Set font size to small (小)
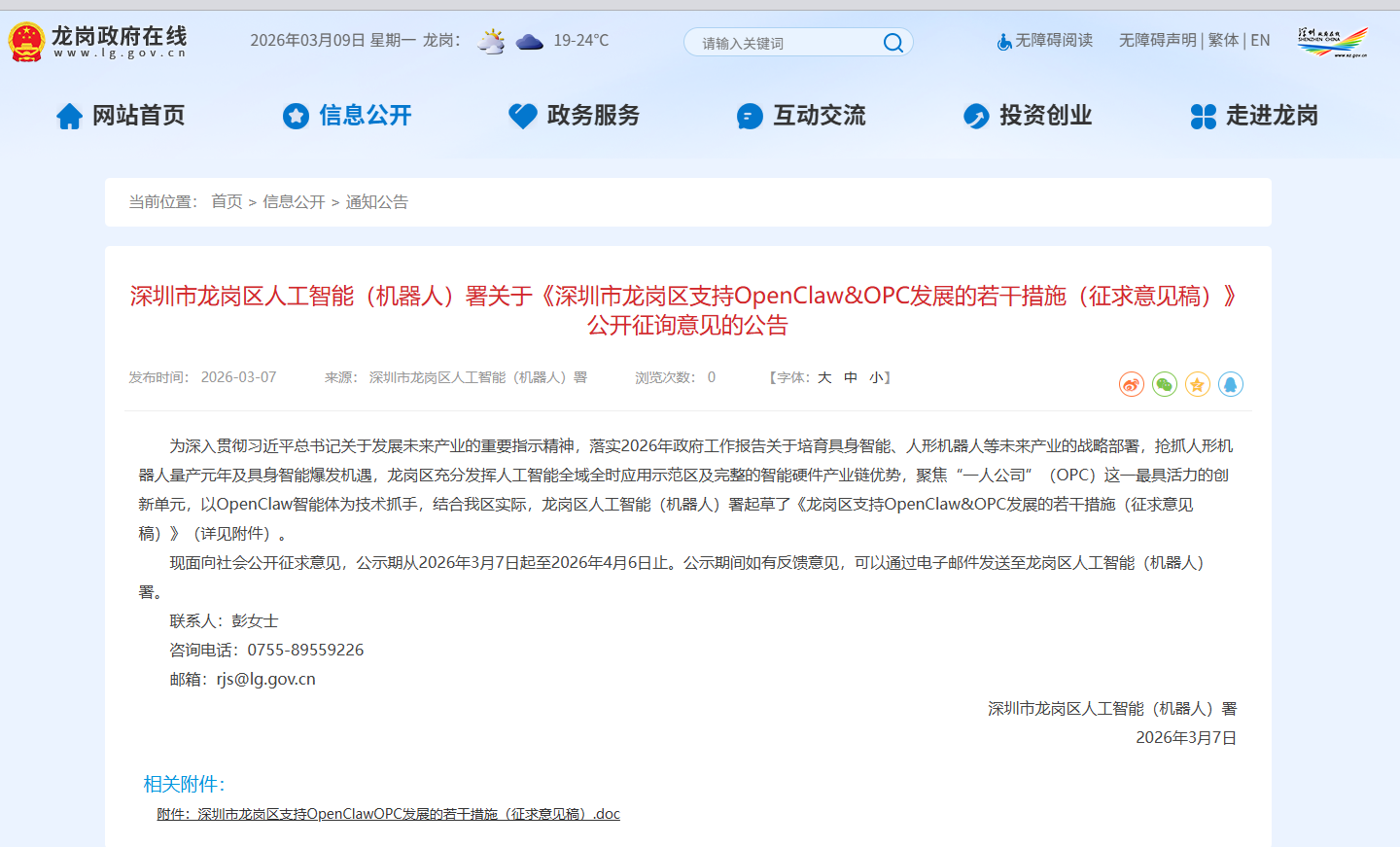 click(876, 377)
